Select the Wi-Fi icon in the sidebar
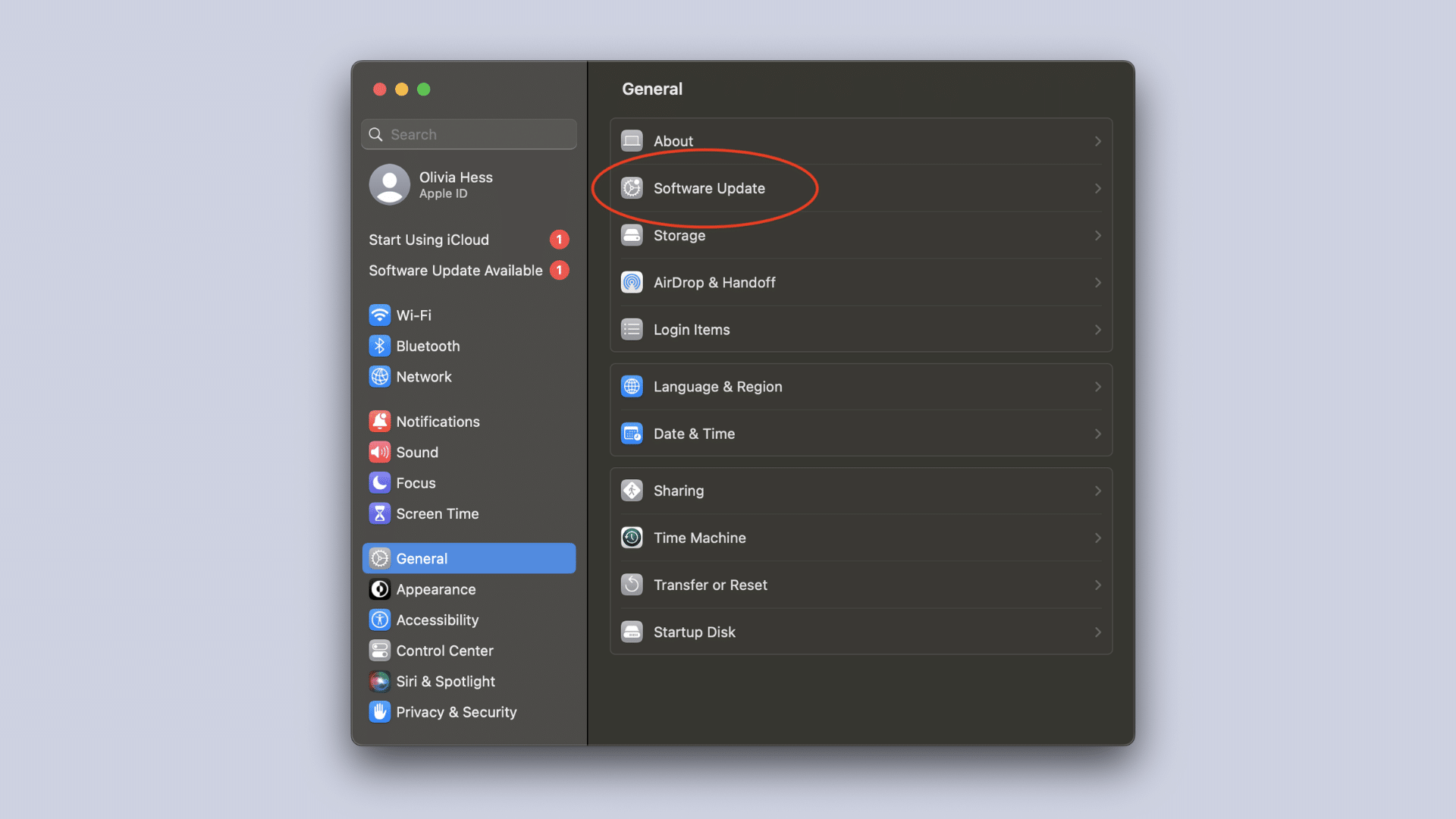This screenshot has width=1456, height=819. [380, 315]
